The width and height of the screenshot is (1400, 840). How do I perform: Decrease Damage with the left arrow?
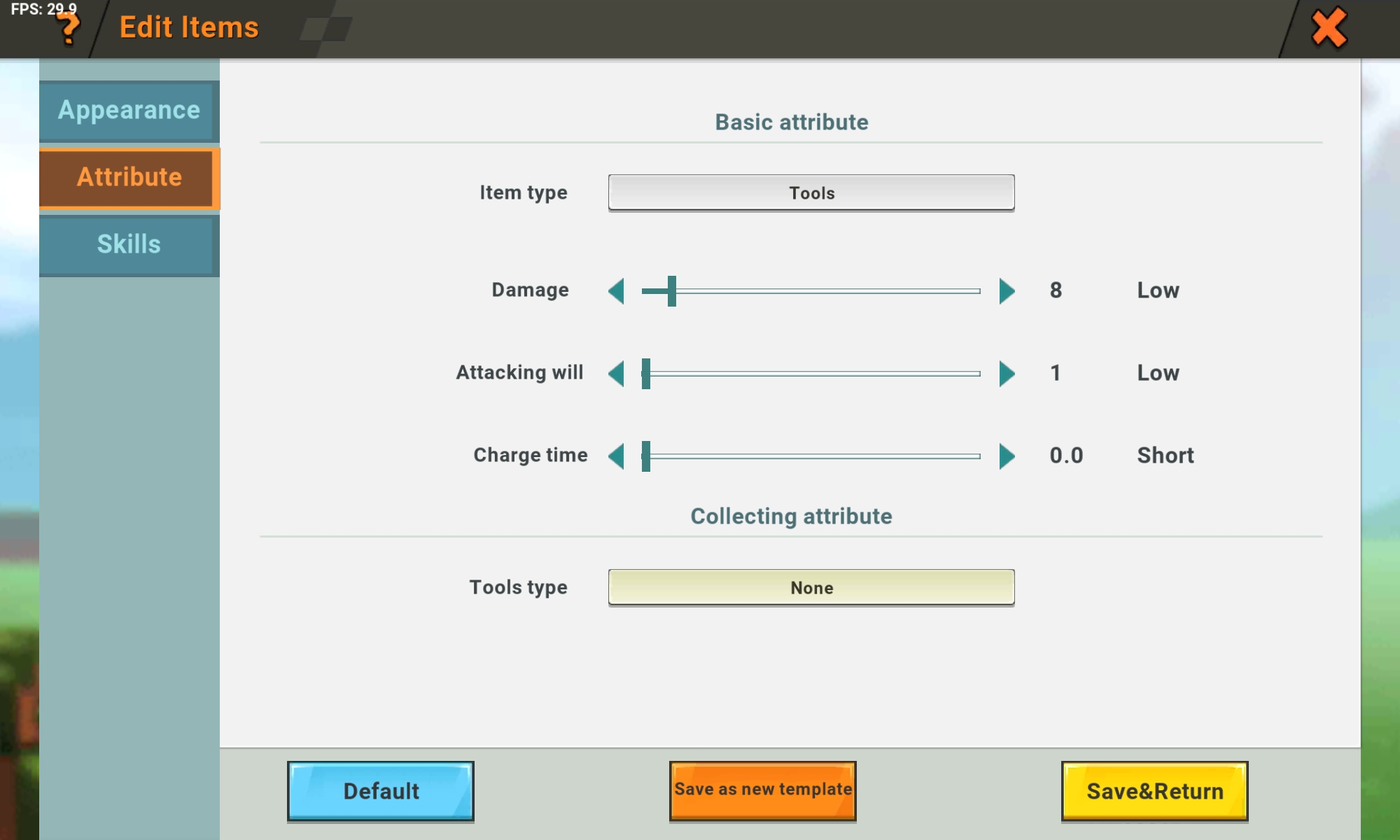click(x=617, y=290)
